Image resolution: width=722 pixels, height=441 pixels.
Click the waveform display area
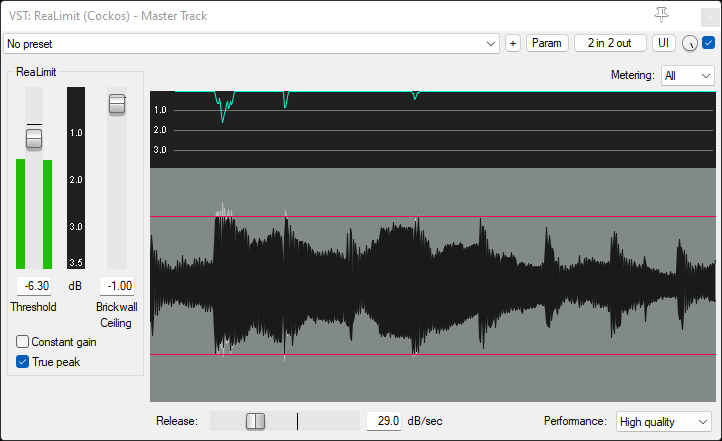pyautogui.click(x=433, y=284)
